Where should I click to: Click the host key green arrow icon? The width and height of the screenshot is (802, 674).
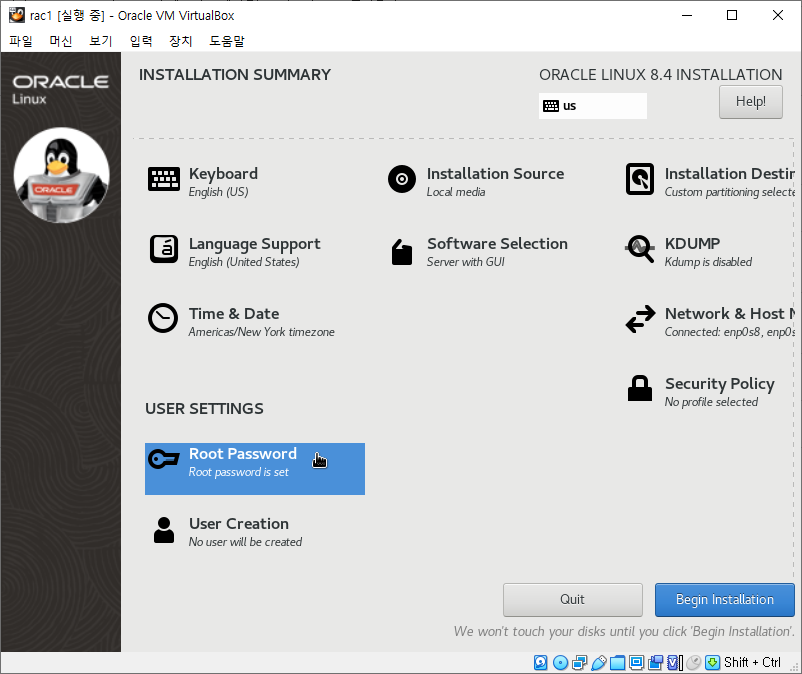pyautogui.click(x=712, y=663)
